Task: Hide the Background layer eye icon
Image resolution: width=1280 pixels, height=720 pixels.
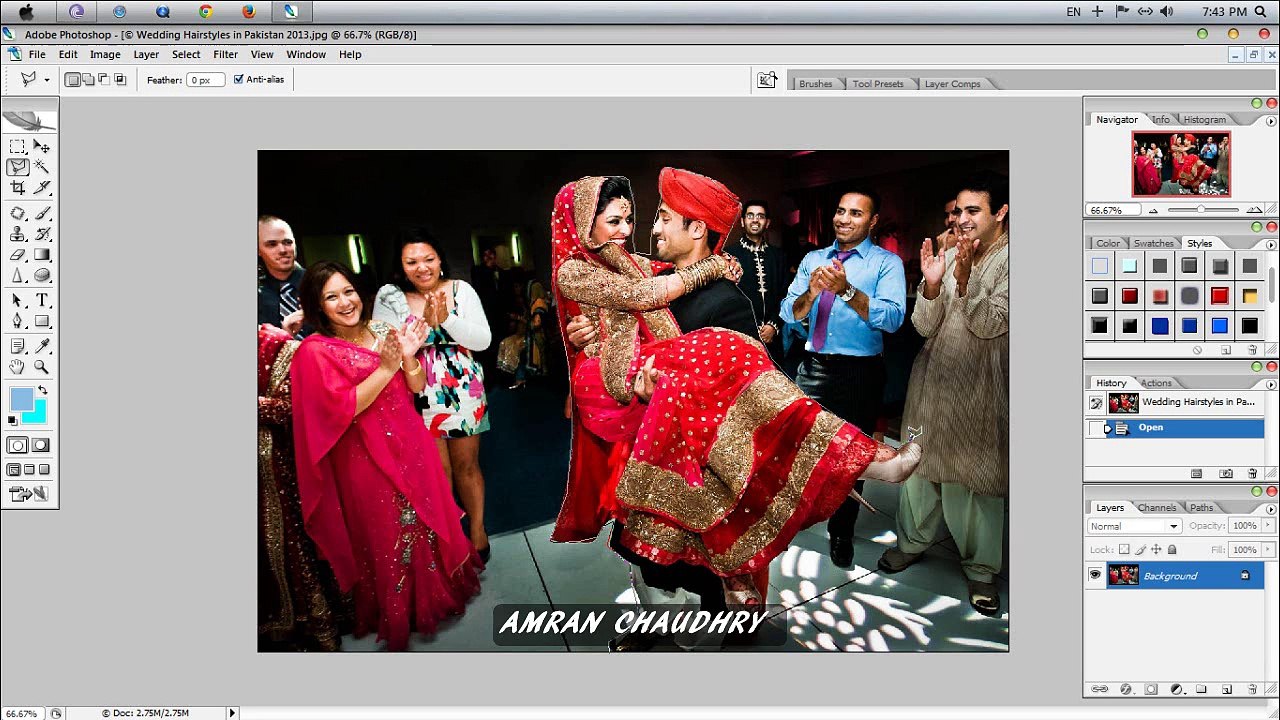Action: [x=1095, y=575]
